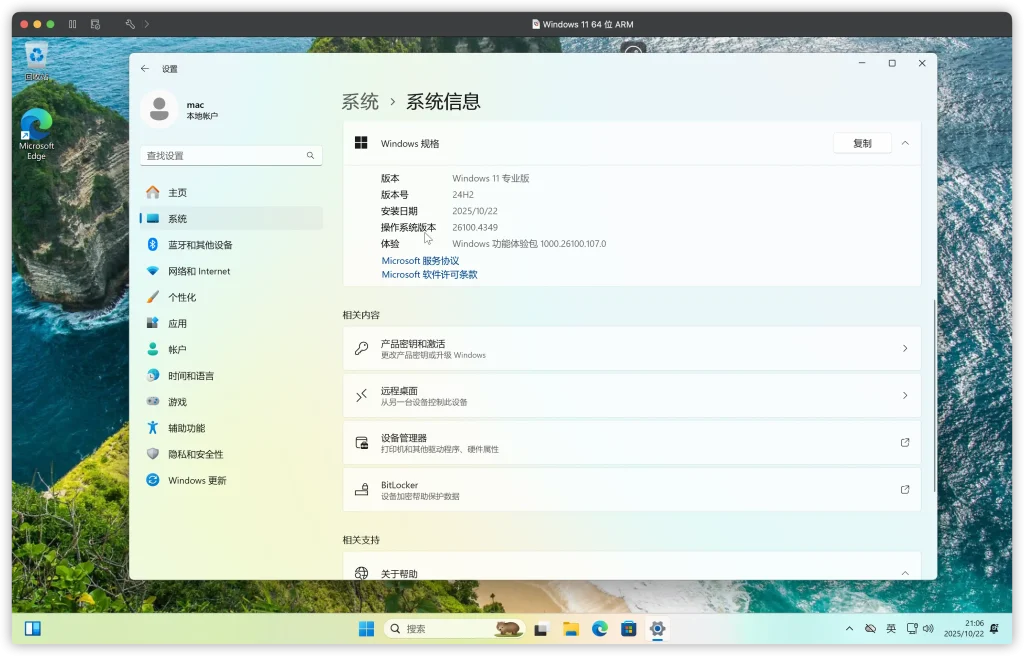Click the back arrow in Settings
This screenshot has height=656, width=1024.
(x=145, y=69)
